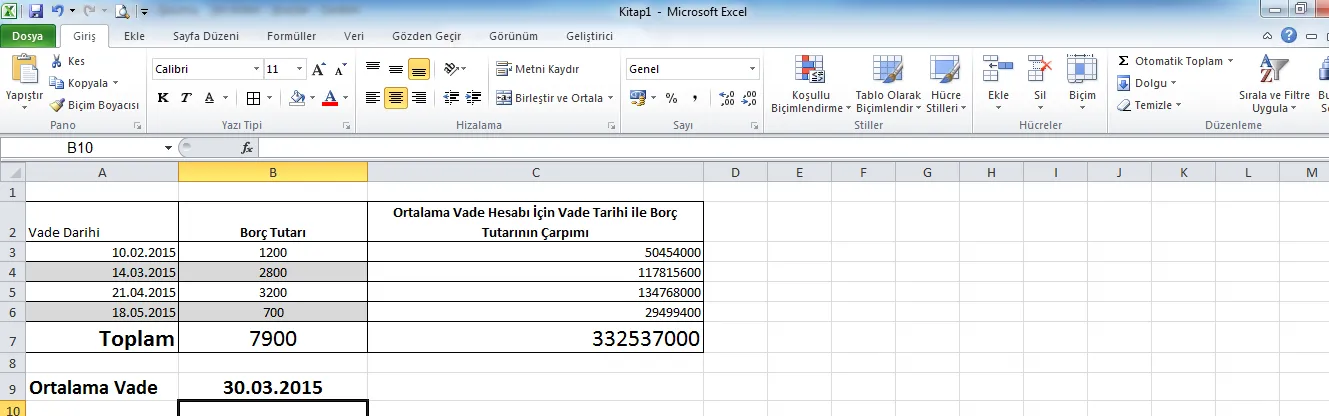Toggle bold formatting with K button
This screenshot has height=416, width=1329.
[x=163, y=98]
